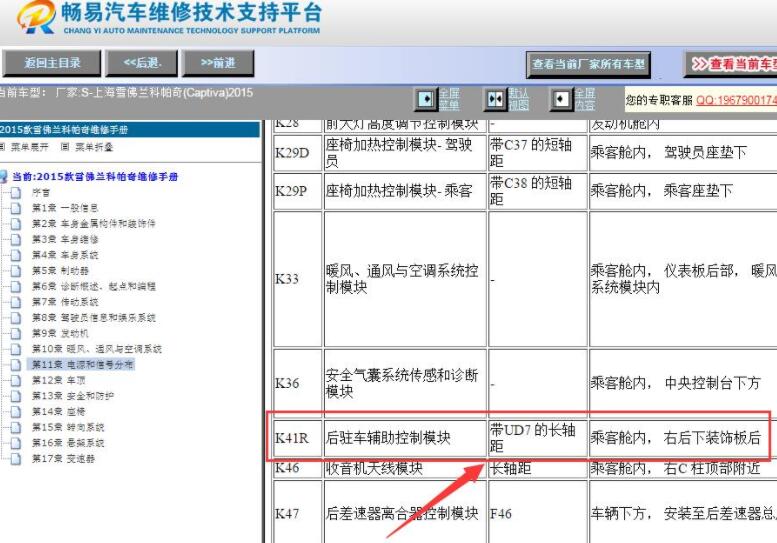Image resolution: width=777 pixels, height=543 pixels.
Task: Open the 序言 tree entry
Action: 41,192
